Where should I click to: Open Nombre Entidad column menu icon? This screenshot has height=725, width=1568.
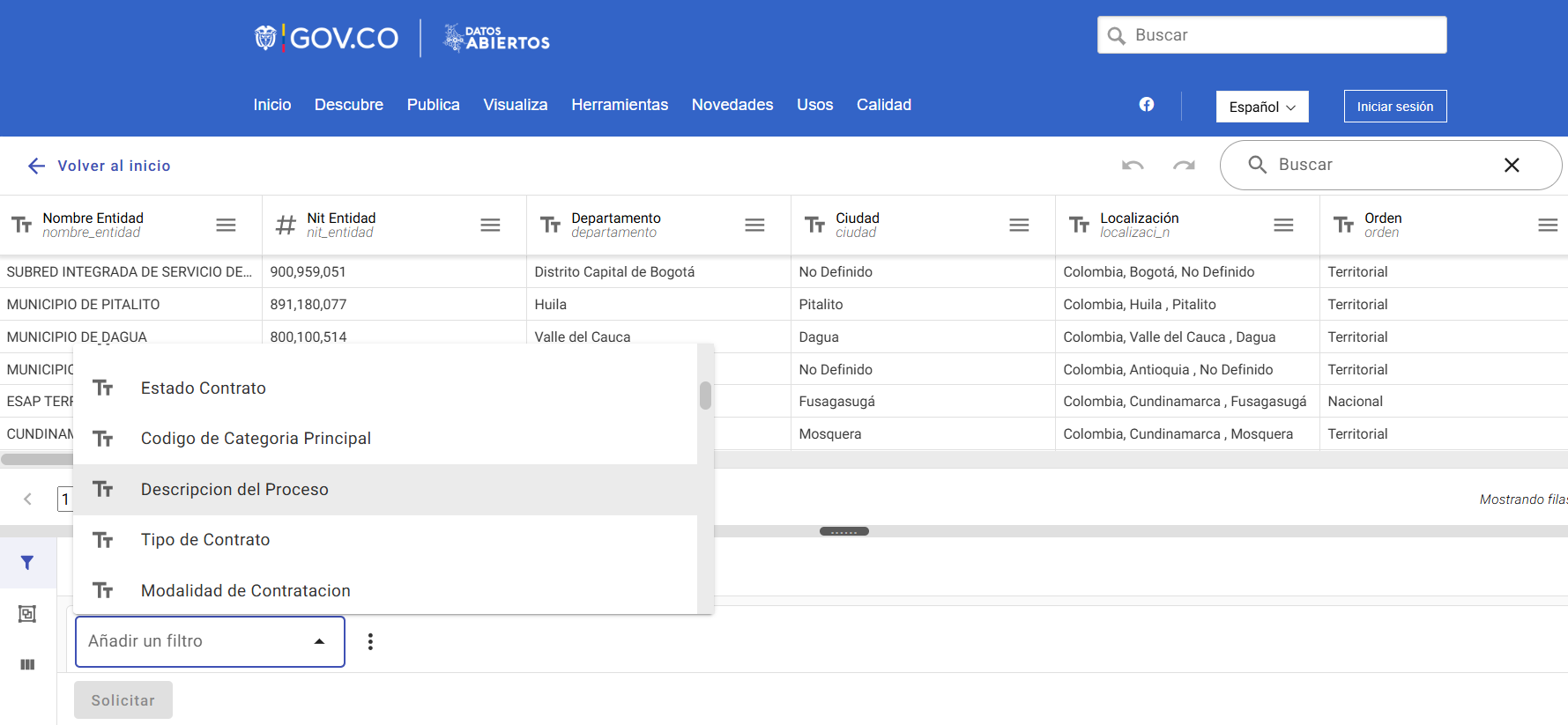(x=226, y=226)
